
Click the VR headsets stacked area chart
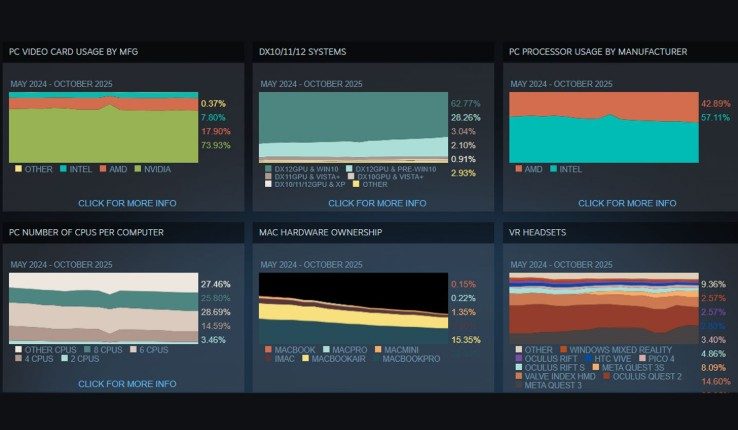coord(604,308)
